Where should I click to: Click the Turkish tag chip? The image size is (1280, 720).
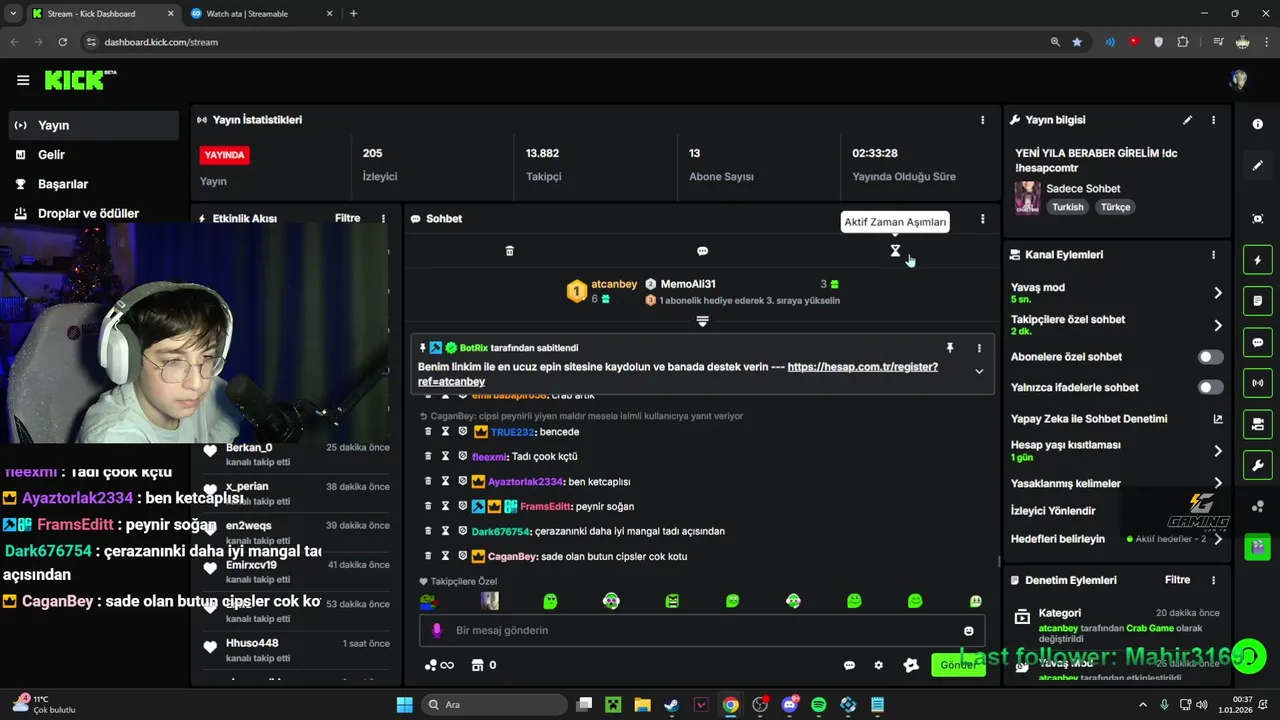(x=1067, y=207)
